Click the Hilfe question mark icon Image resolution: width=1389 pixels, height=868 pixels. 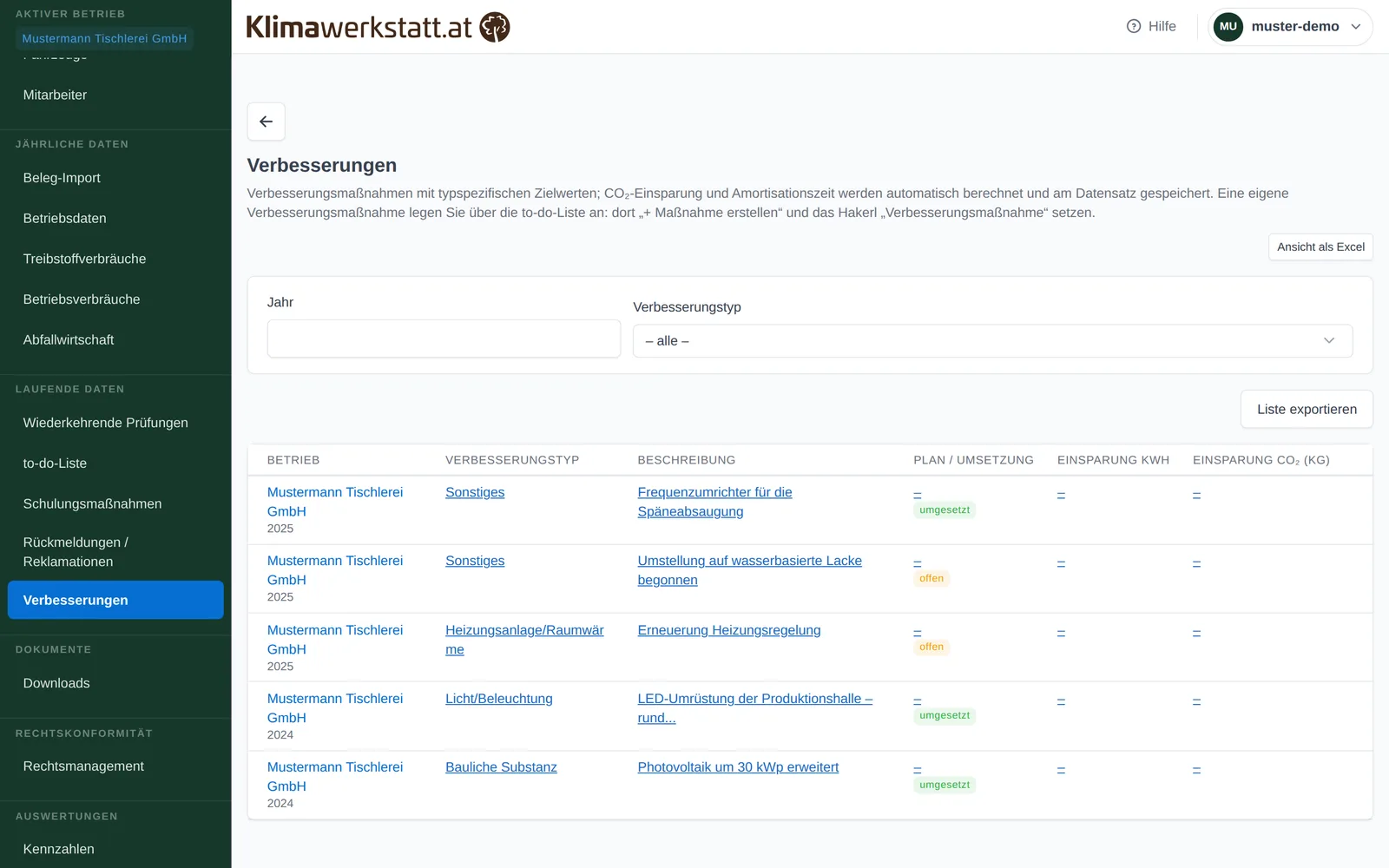1134,26
